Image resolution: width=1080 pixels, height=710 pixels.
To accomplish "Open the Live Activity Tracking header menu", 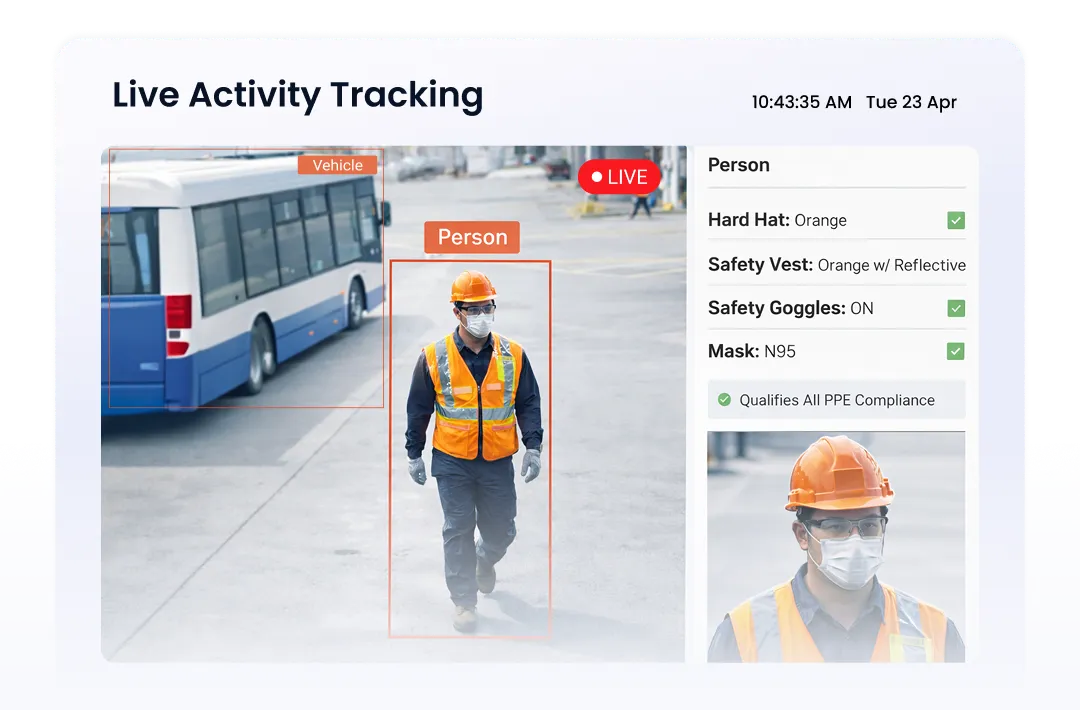I will tap(297, 95).
